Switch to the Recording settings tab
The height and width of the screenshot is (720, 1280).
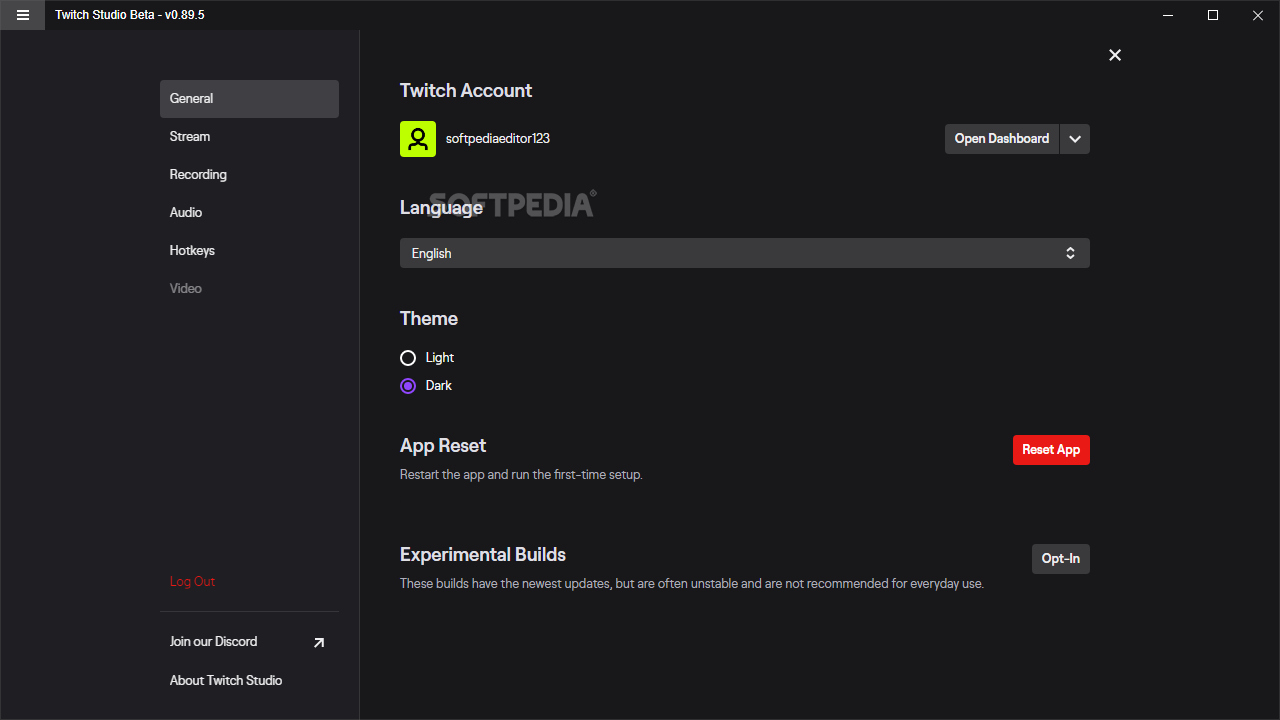[249, 175]
